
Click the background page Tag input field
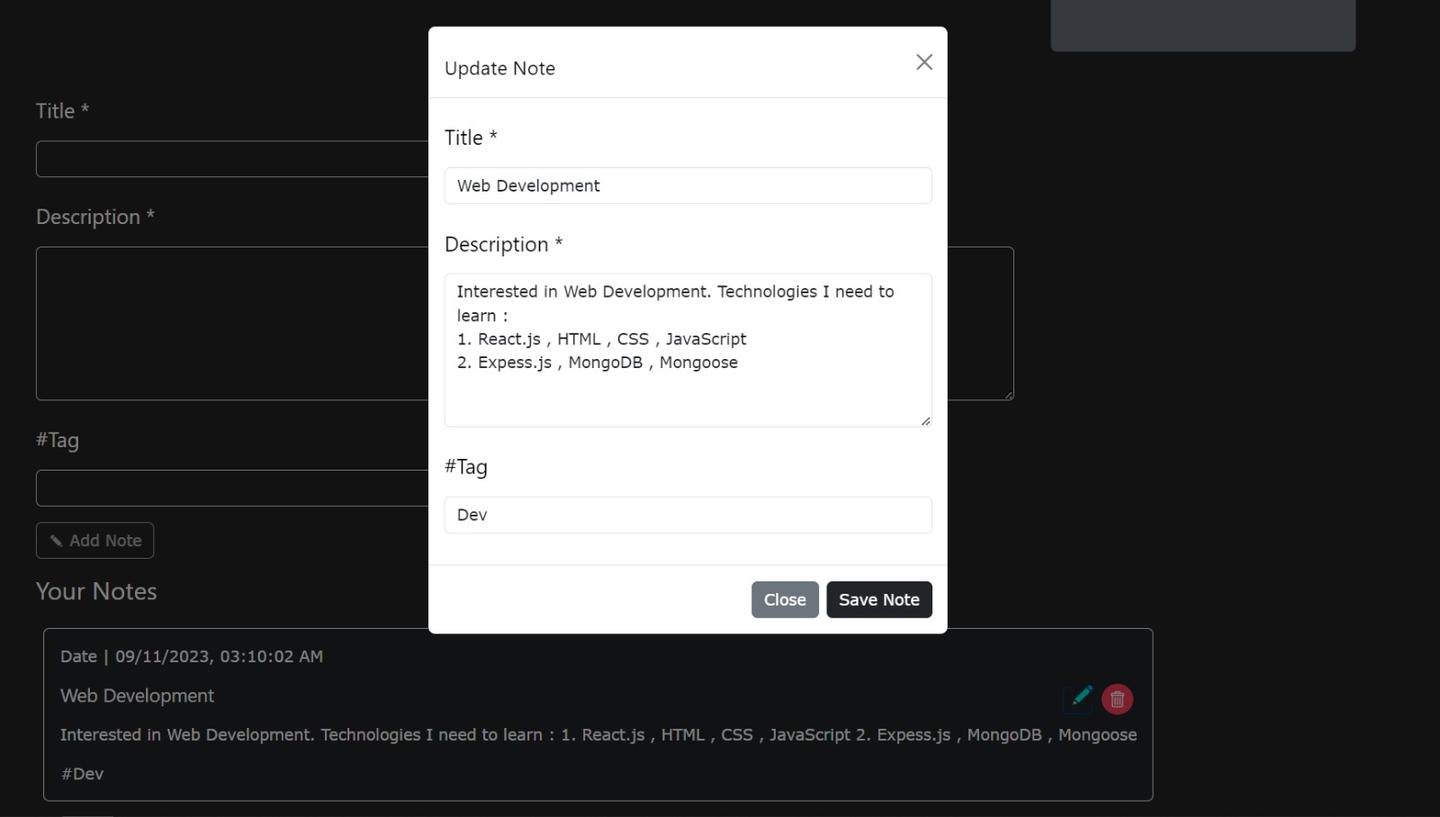tap(232, 488)
